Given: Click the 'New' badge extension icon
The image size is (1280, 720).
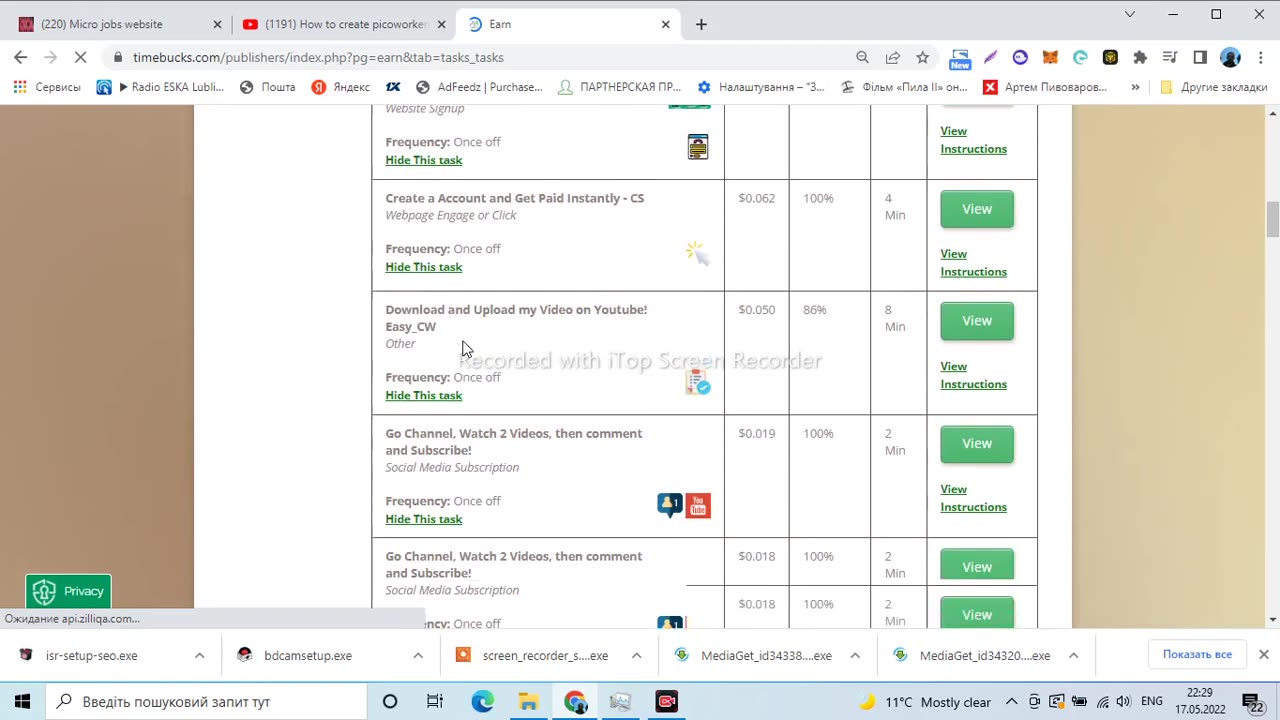Looking at the screenshot, I should pyautogui.click(x=960, y=58).
